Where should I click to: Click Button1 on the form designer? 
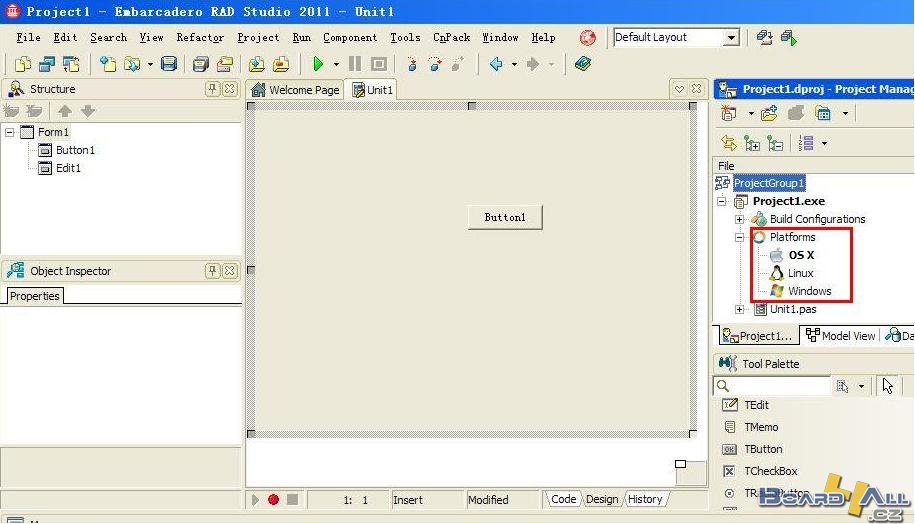pyautogui.click(x=505, y=217)
